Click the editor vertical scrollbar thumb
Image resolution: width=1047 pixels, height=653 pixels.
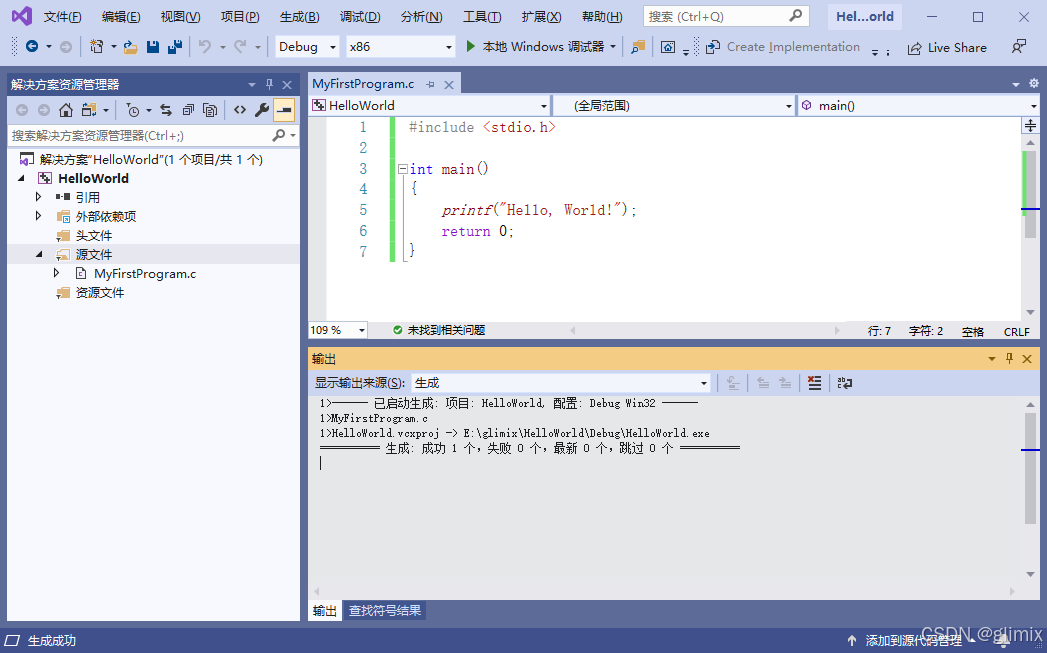(1030, 195)
